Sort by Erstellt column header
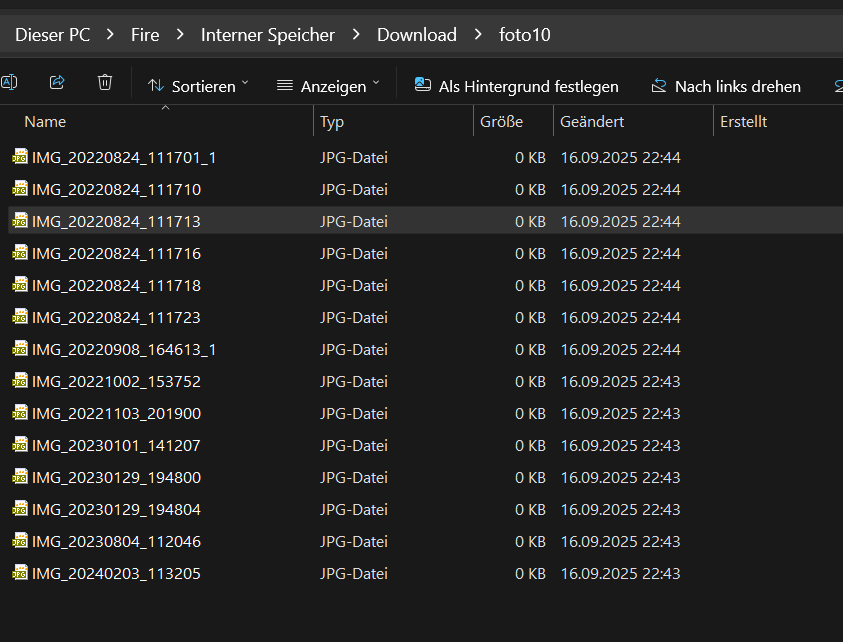This screenshot has width=843, height=642. [x=744, y=122]
